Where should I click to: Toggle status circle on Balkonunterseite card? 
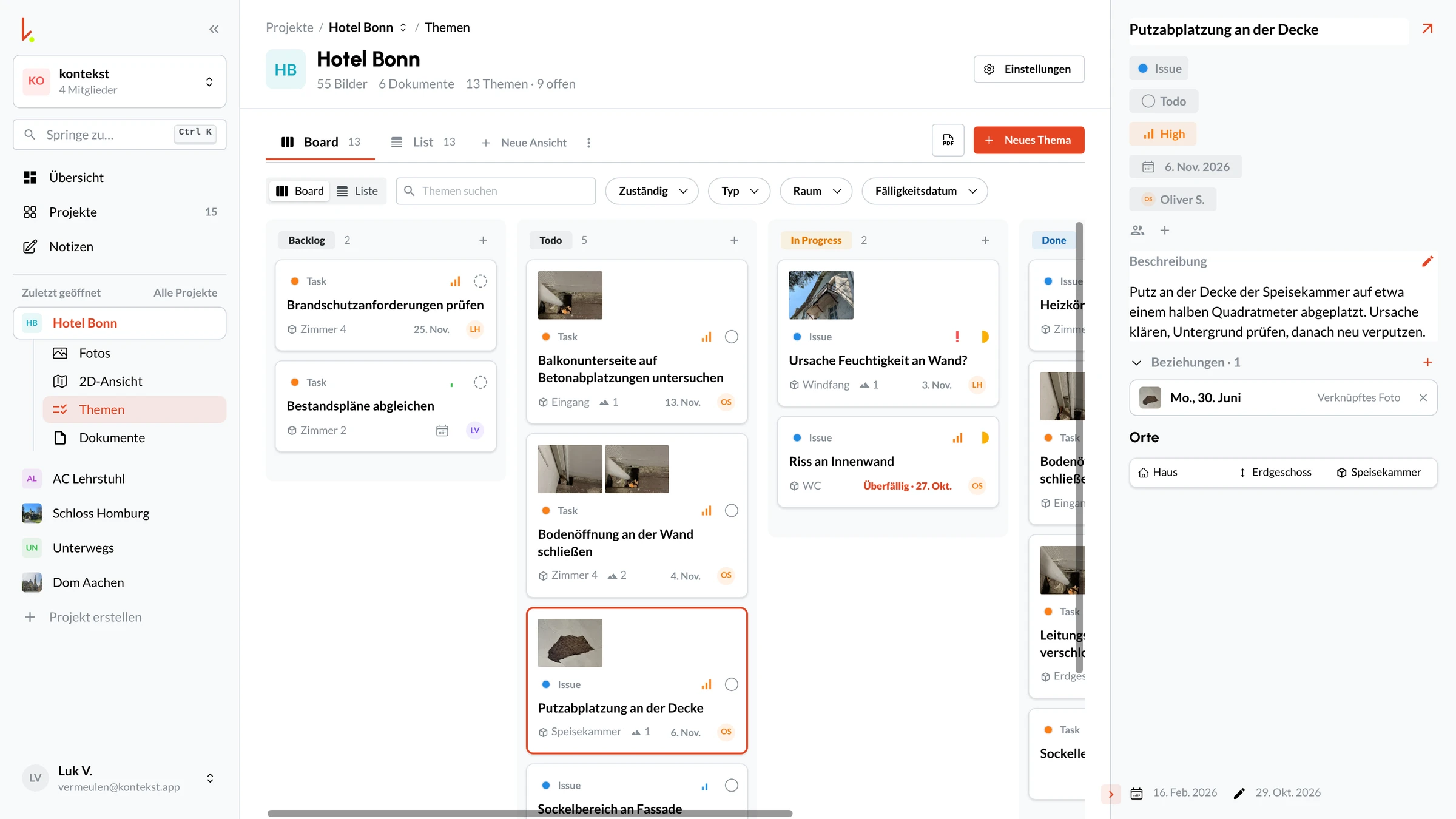pyautogui.click(x=732, y=337)
